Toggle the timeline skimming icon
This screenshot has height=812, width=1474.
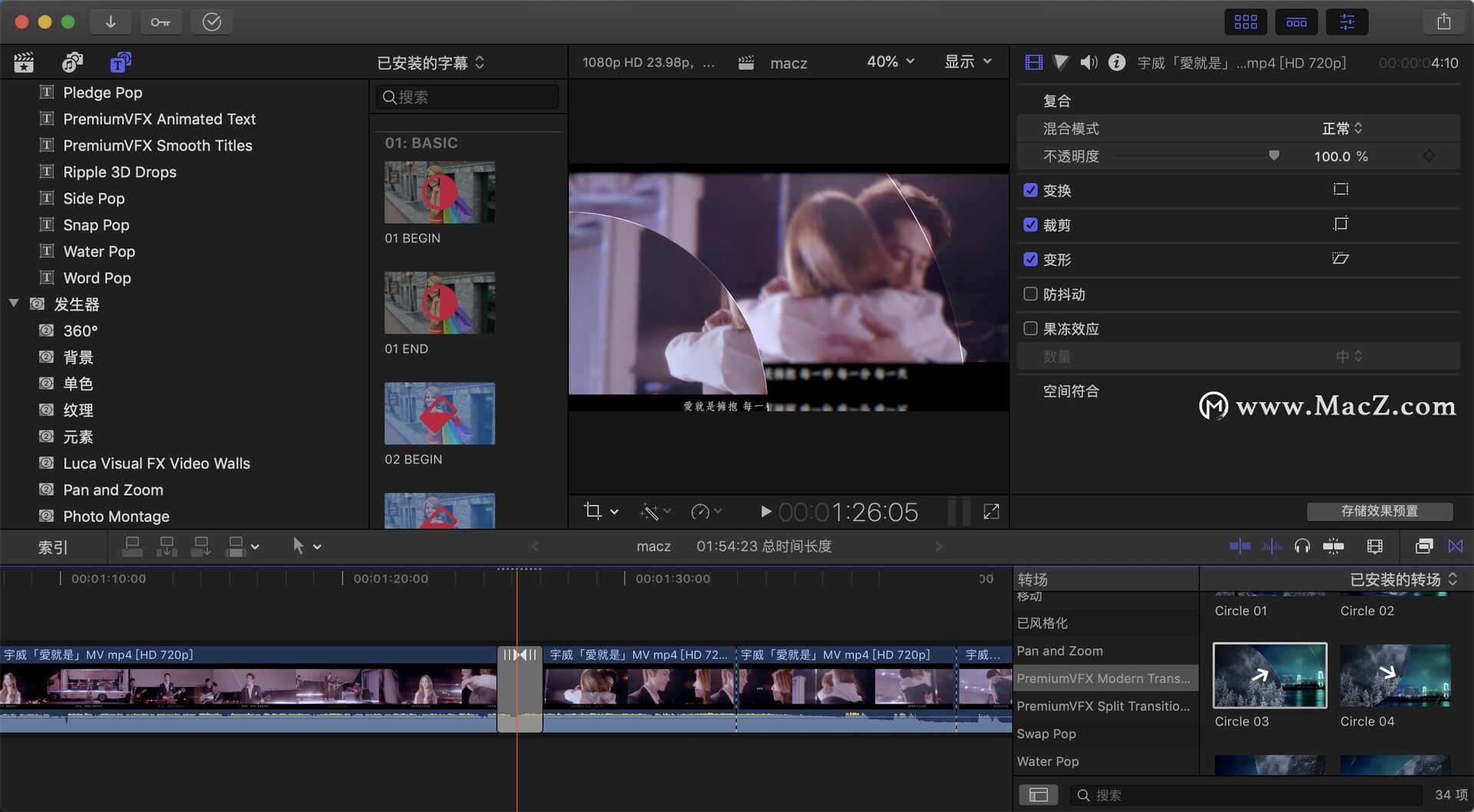[1240, 546]
